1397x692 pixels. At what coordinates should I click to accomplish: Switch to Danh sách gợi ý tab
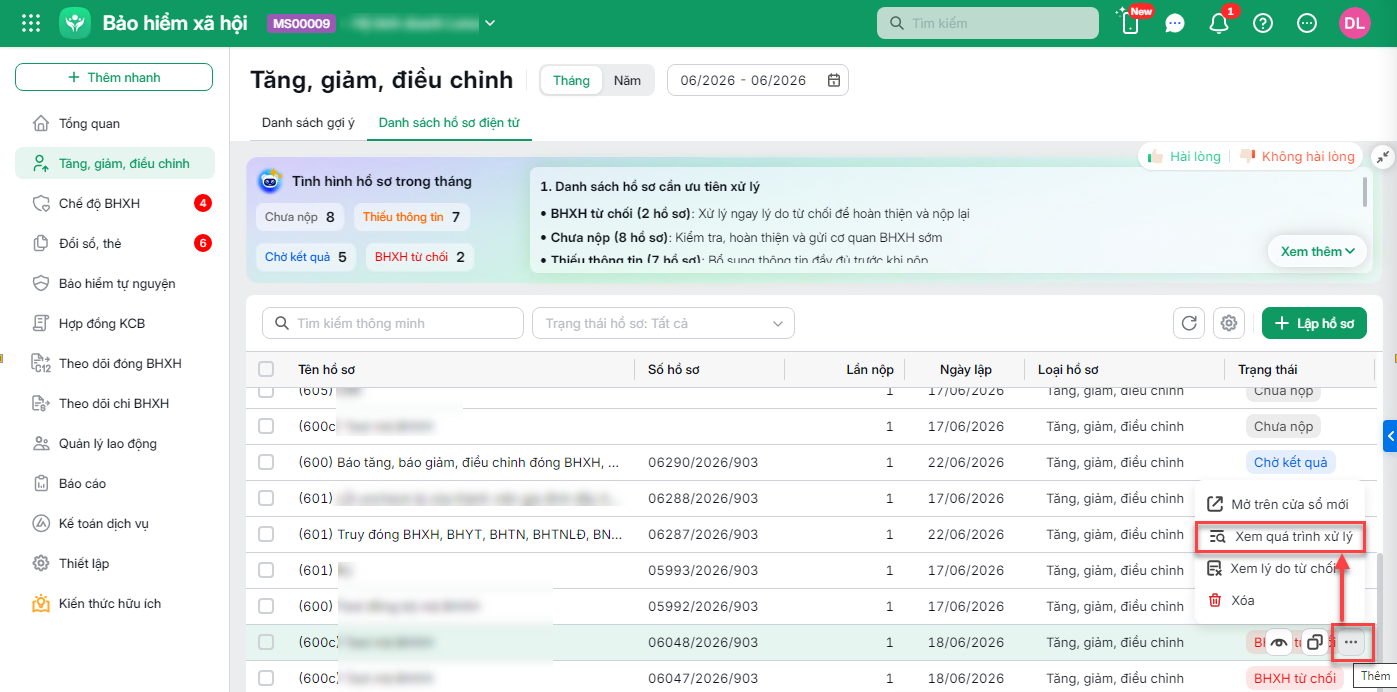pyautogui.click(x=308, y=122)
